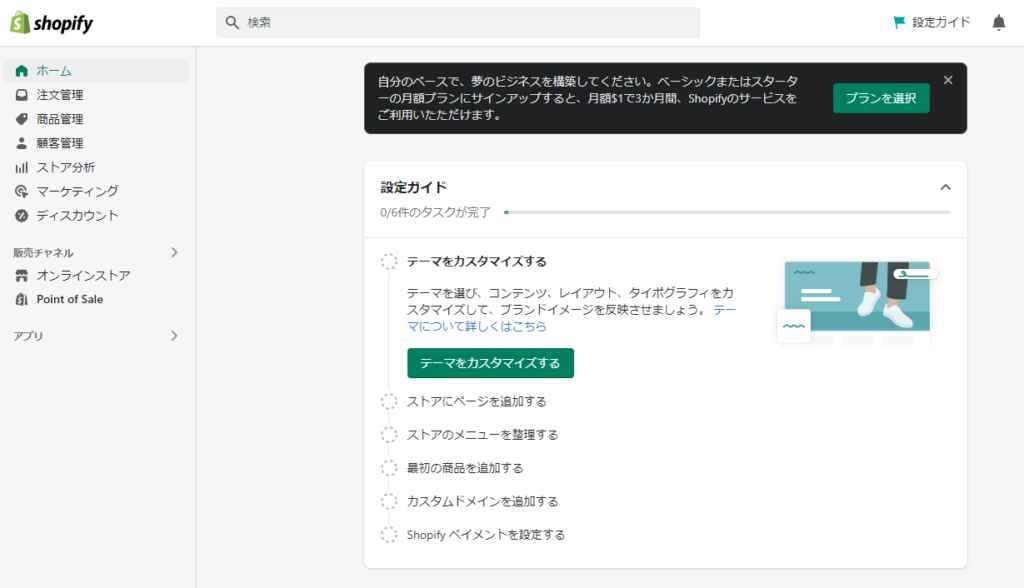
Task: Click the マーケティング megaphone icon
Action: (x=22, y=191)
